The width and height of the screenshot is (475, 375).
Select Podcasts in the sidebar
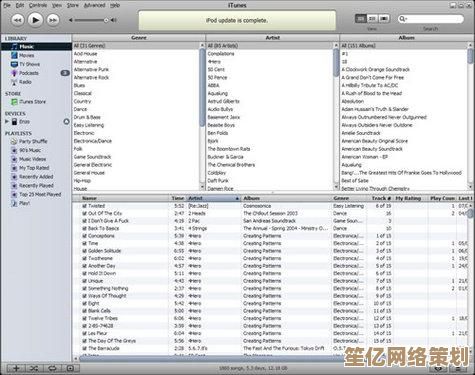point(29,73)
